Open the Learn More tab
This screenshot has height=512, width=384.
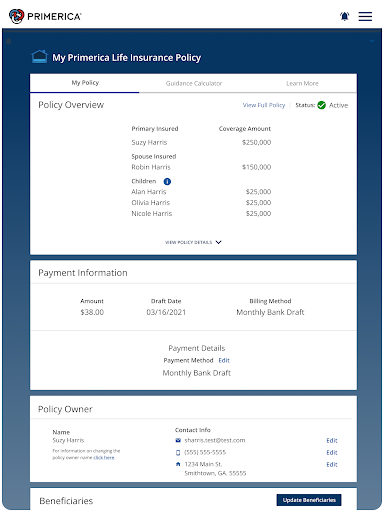[x=302, y=83]
